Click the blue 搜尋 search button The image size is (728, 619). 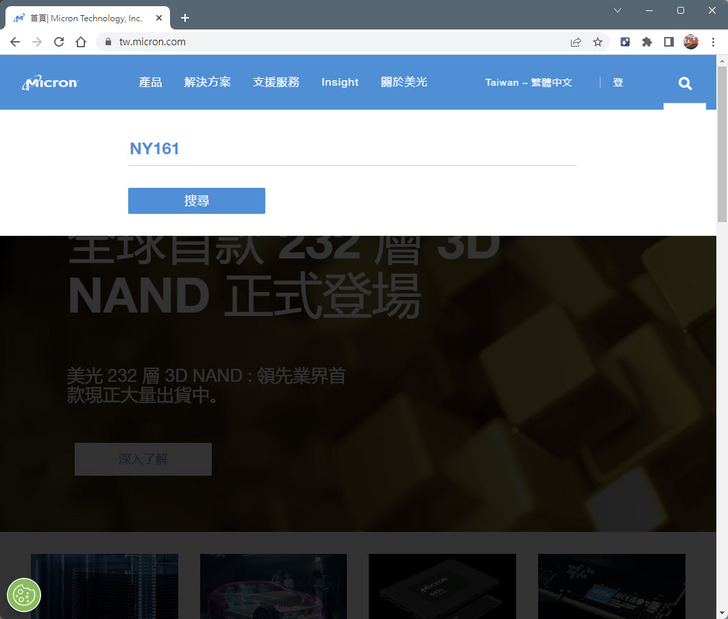point(196,201)
